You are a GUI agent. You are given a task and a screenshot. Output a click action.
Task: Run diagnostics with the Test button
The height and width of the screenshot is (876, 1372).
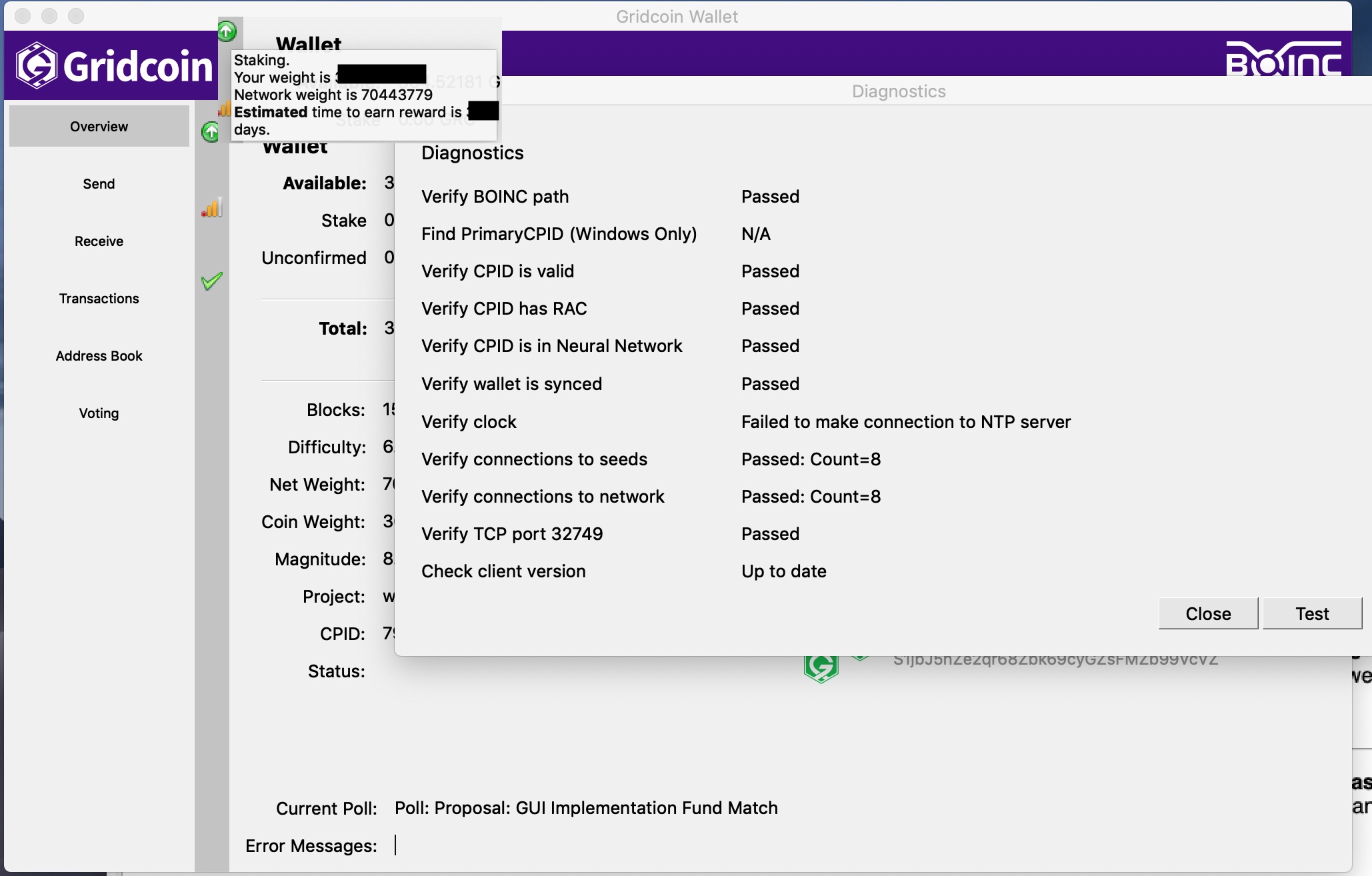(x=1311, y=613)
